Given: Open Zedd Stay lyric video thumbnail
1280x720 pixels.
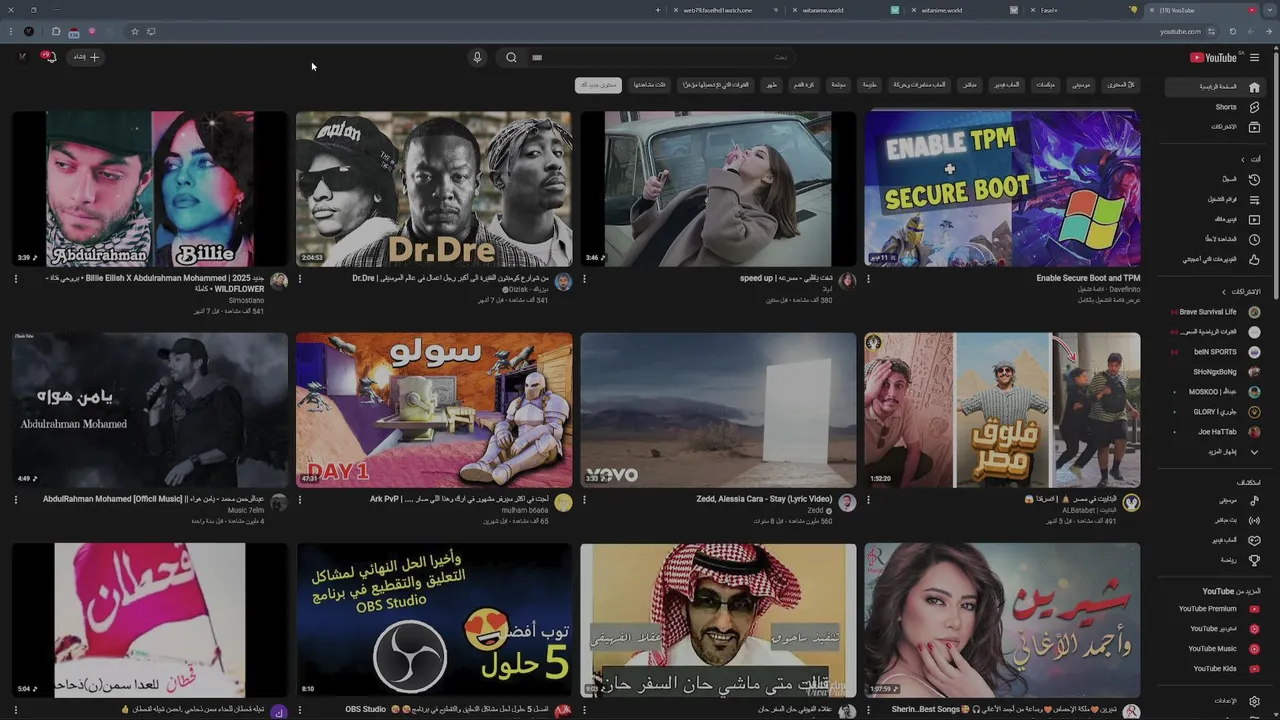Looking at the screenshot, I should click(718, 410).
